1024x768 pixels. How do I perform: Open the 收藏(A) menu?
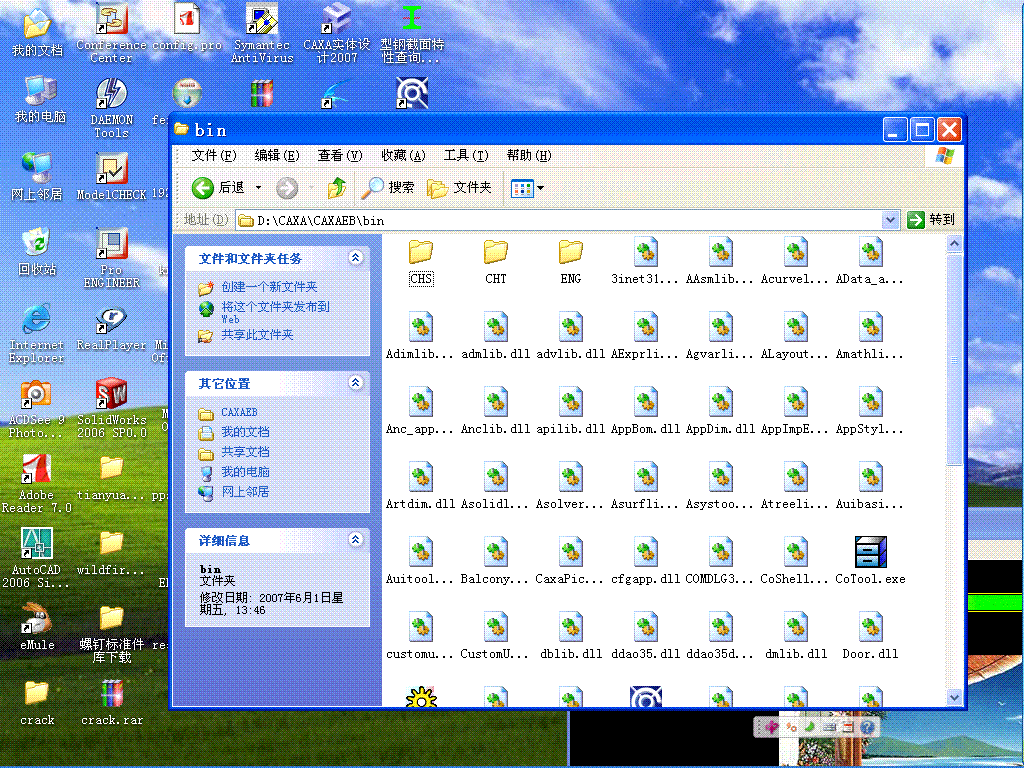(403, 155)
